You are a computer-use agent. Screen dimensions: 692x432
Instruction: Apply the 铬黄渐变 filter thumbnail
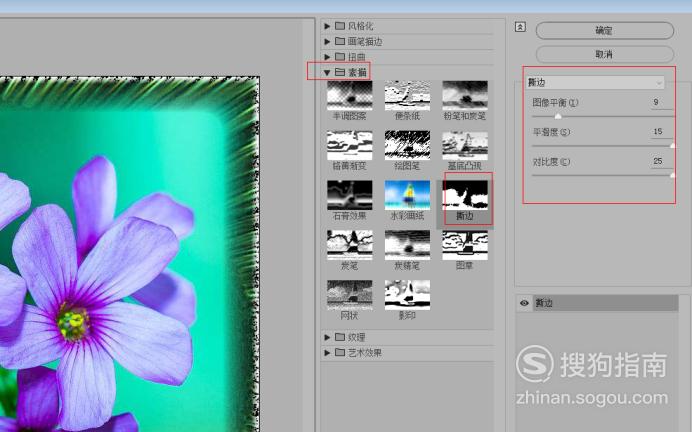coord(350,146)
